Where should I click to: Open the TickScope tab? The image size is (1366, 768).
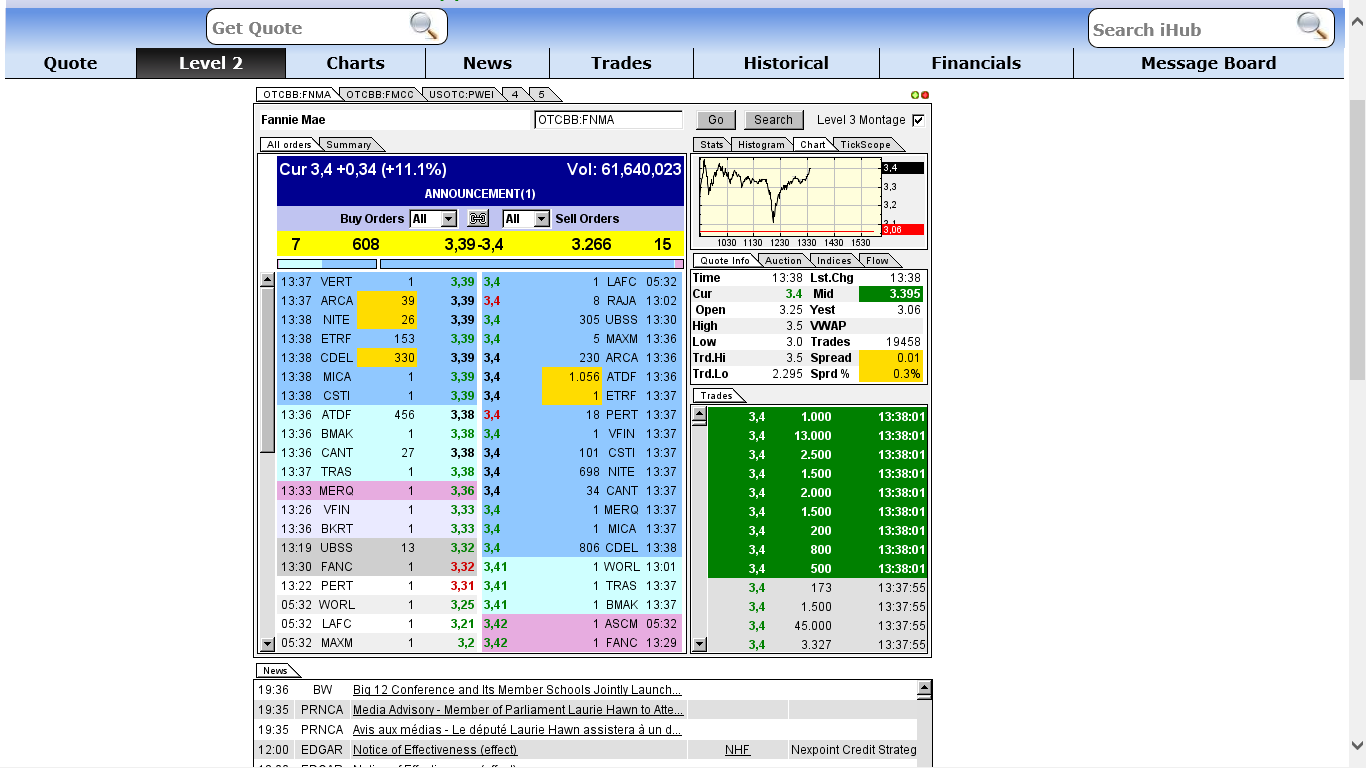click(x=865, y=145)
